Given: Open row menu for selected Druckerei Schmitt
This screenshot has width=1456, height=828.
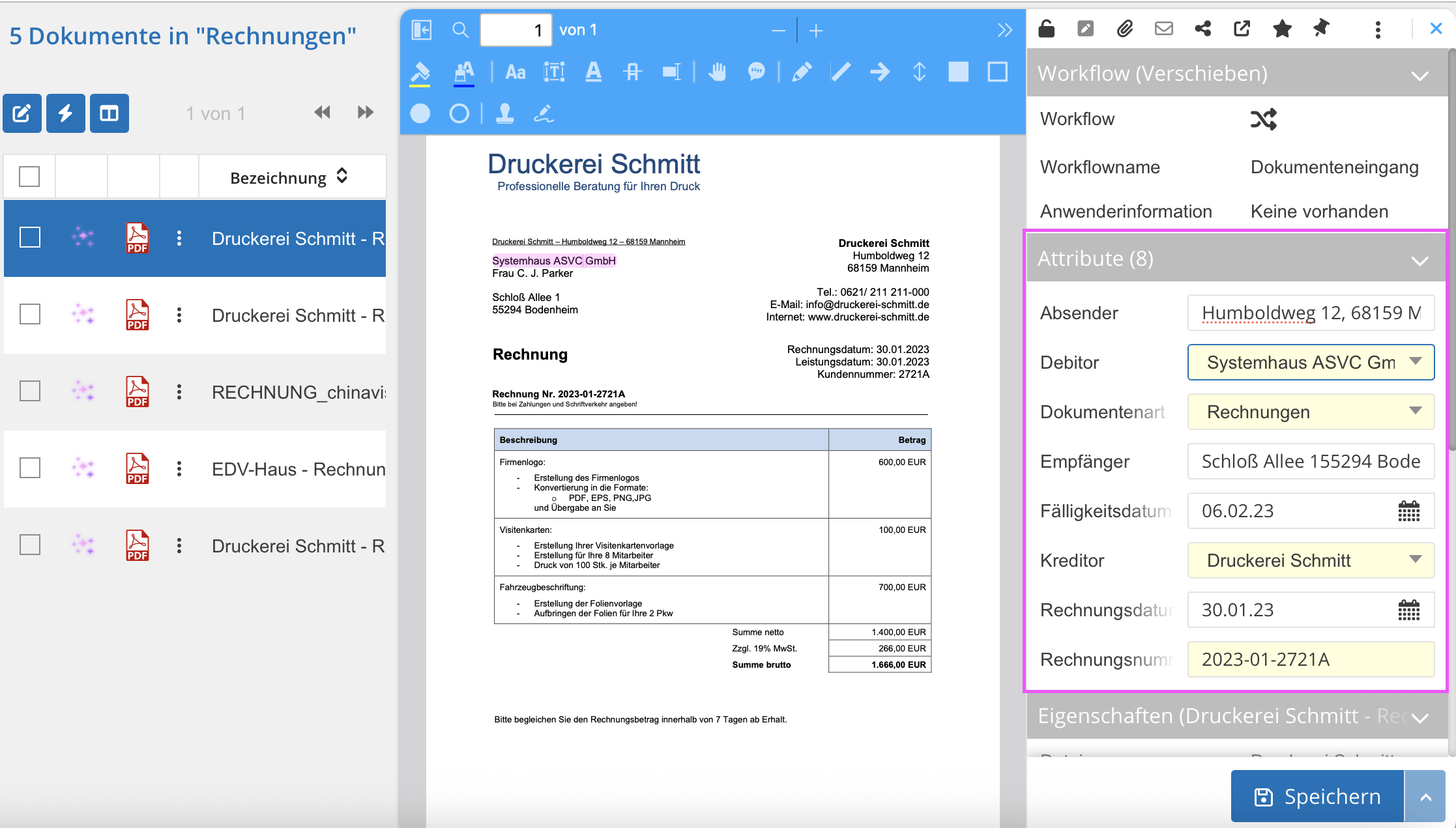Looking at the screenshot, I should [x=179, y=238].
